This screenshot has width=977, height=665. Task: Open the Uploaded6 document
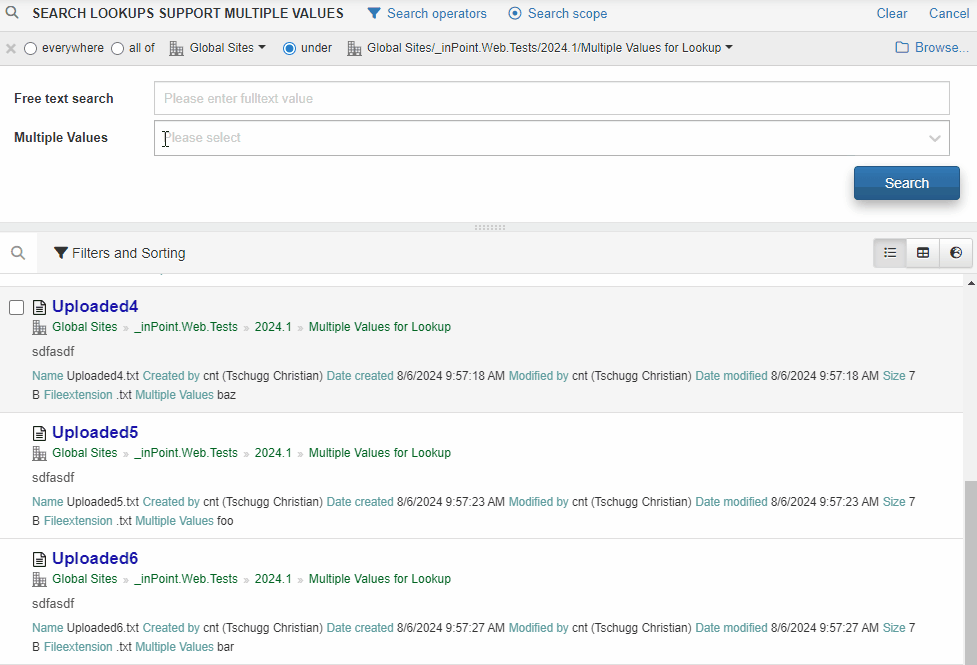95,558
